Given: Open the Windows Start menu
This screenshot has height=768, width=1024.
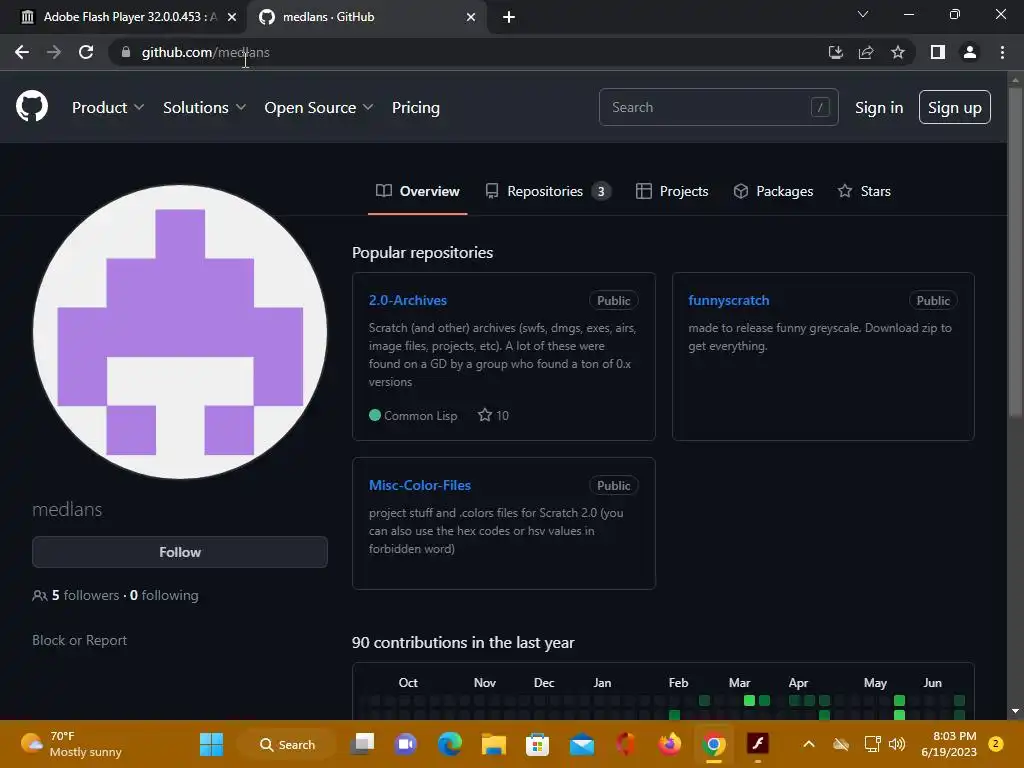Looking at the screenshot, I should [211, 744].
